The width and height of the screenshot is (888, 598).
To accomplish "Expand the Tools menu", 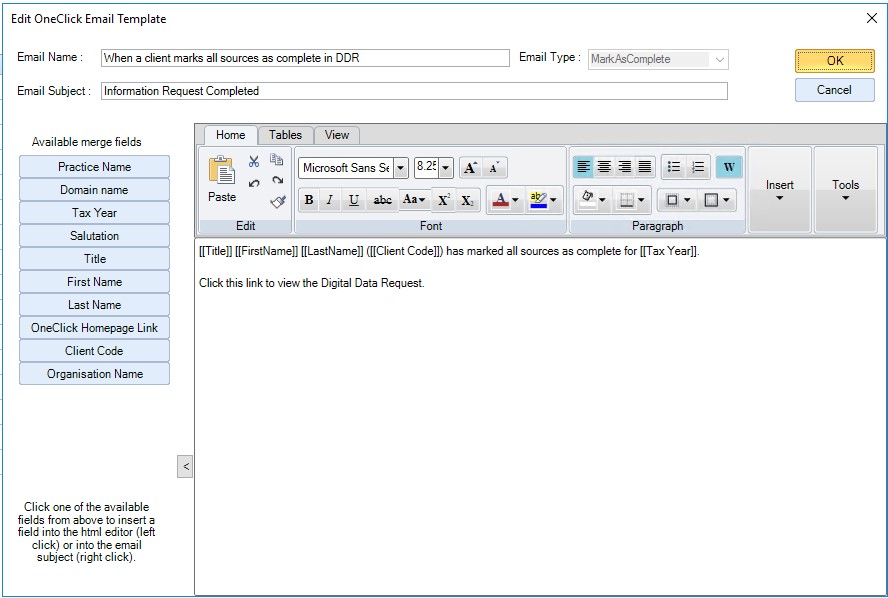I will point(845,190).
